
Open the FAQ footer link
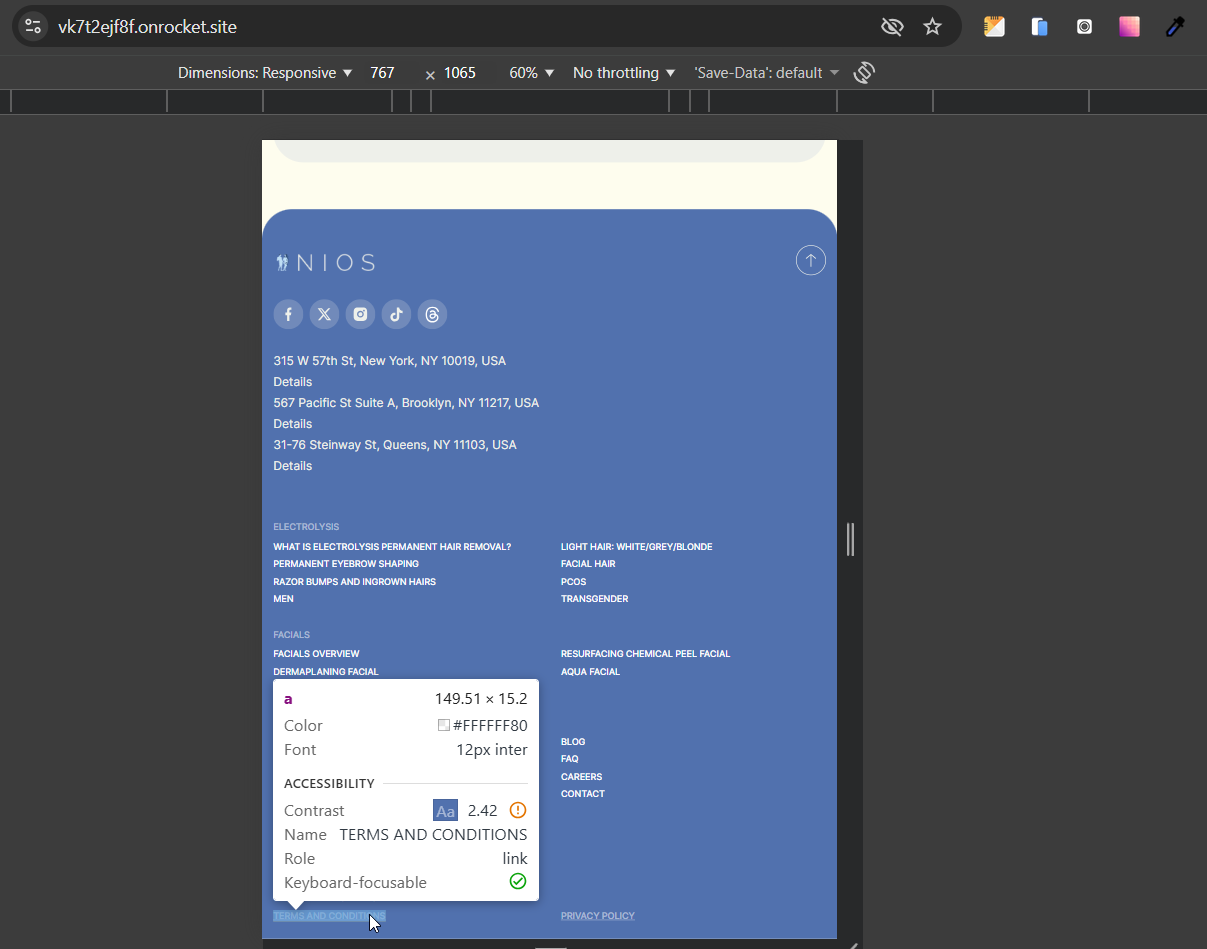click(570, 759)
